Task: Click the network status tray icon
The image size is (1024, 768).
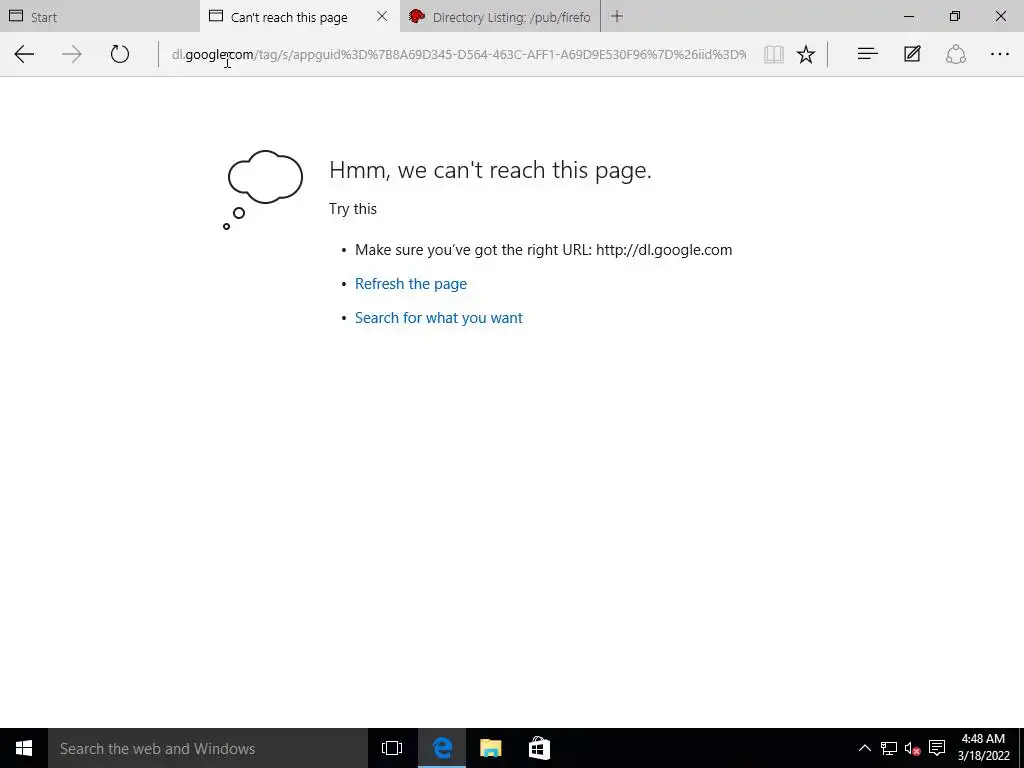Action: pyautogui.click(x=889, y=748)
